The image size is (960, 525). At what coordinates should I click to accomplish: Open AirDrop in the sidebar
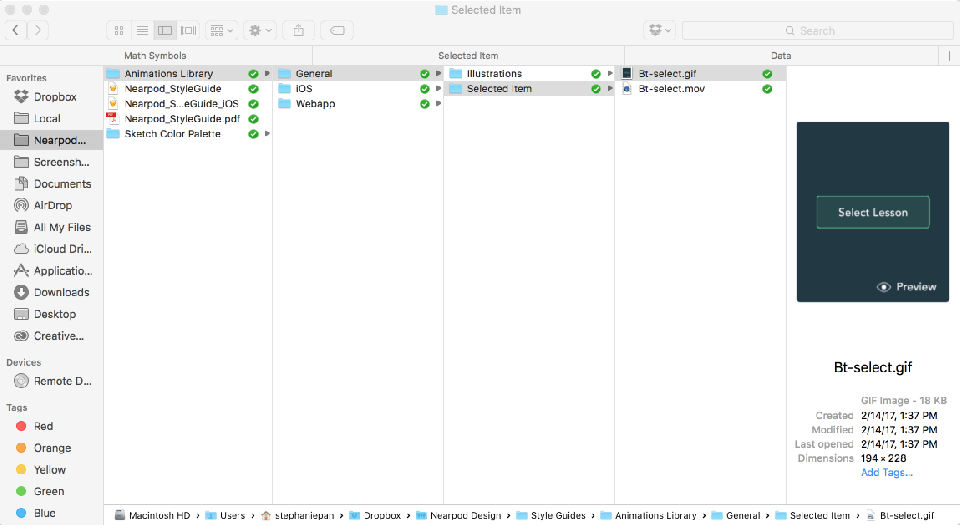(x=51, y=206)
